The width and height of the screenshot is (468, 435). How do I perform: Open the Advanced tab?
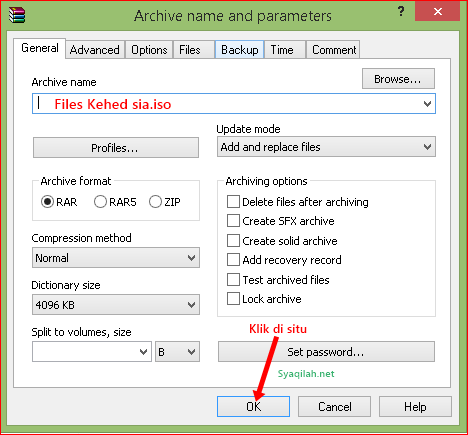click(95, 50)
